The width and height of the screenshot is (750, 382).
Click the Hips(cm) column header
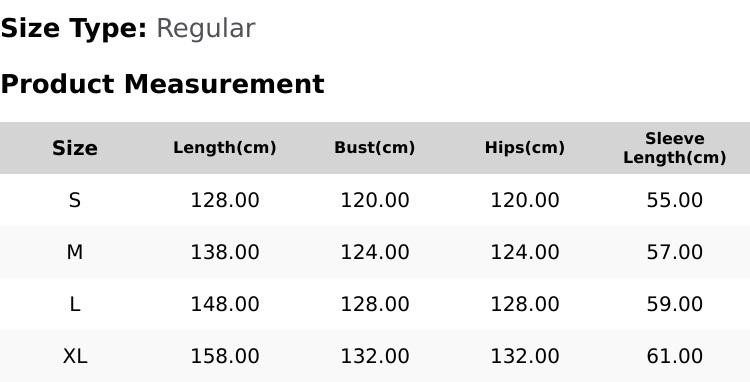525,148
